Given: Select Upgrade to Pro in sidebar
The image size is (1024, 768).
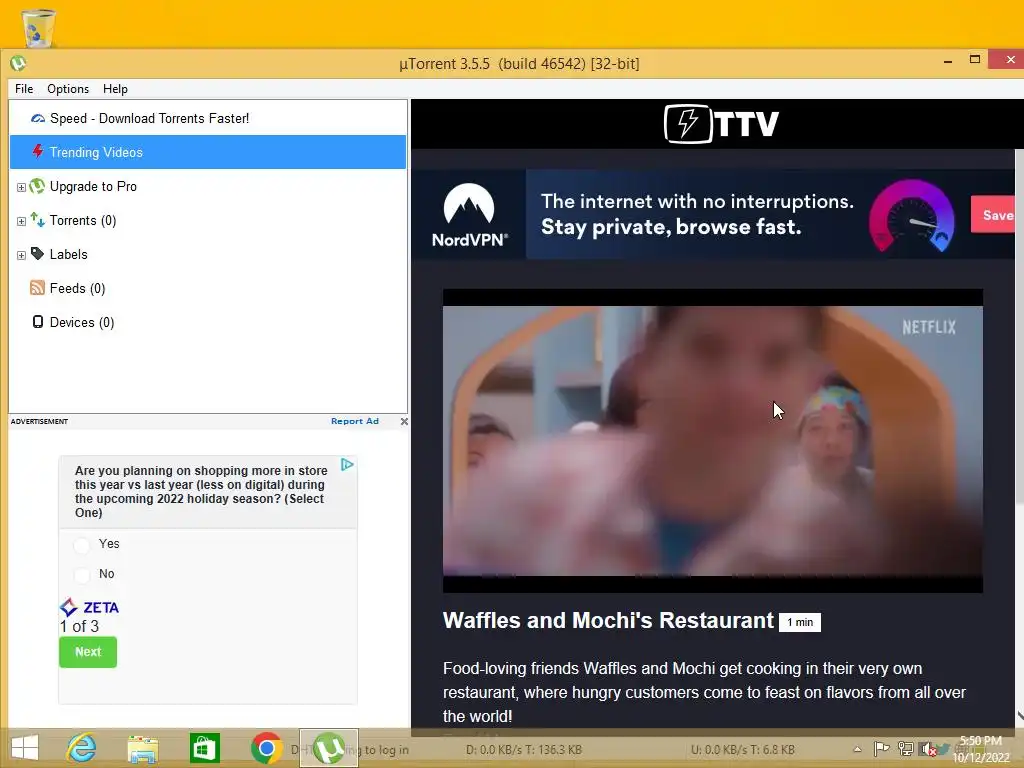Looking at the screenshot, I should click(208, 186).
